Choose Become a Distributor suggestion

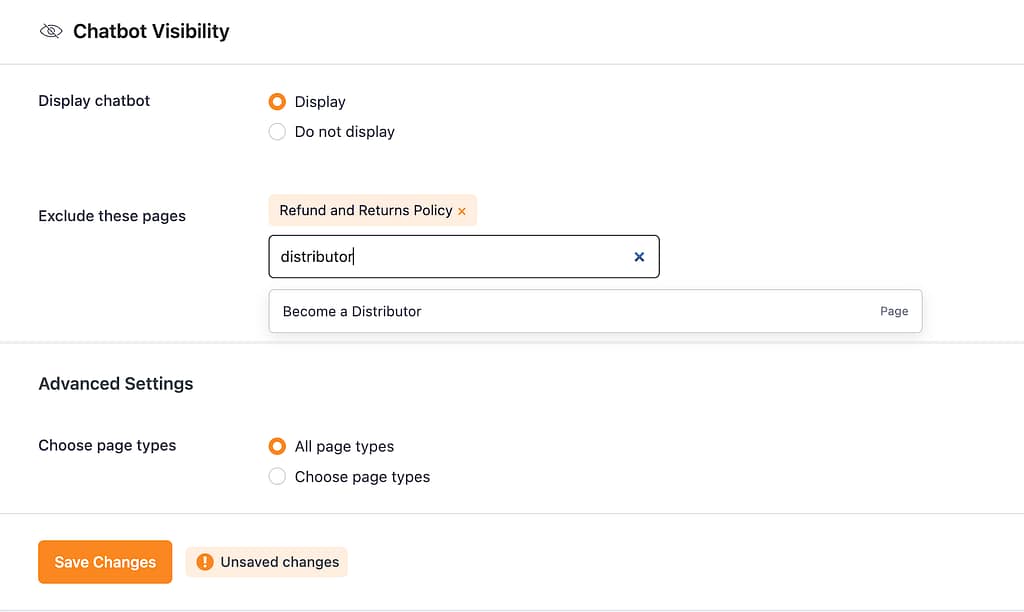pyautogui.click(x=595, y=312)
